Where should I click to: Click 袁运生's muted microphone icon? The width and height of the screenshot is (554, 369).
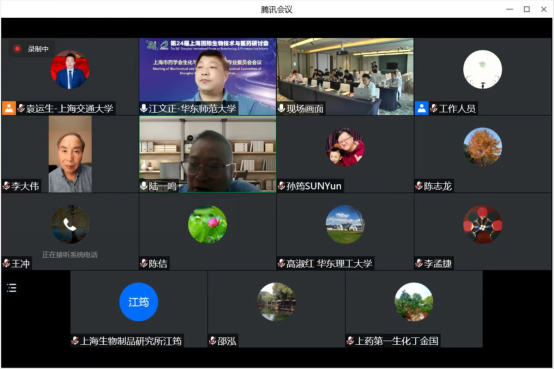(21, 109)
